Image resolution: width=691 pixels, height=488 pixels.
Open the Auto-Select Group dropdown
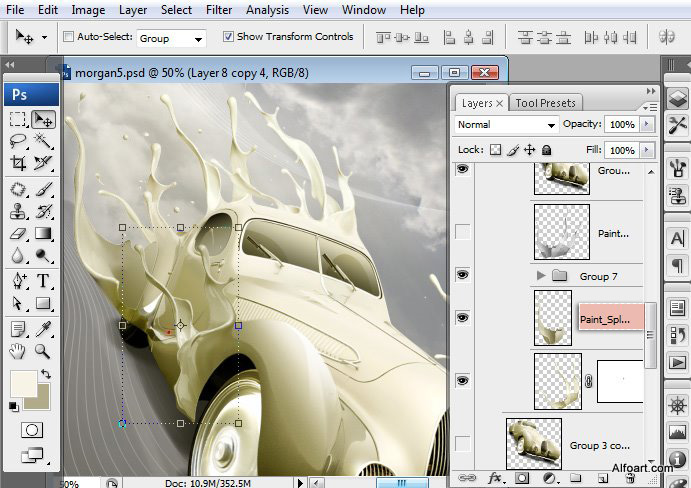(170, 38)
